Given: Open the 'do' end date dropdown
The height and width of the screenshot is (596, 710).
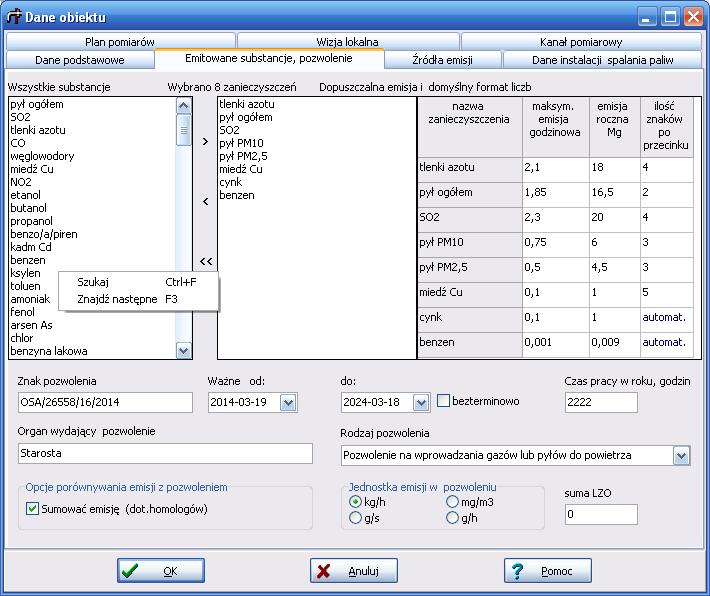Looking at the screenshot, I should click(421, 402).
